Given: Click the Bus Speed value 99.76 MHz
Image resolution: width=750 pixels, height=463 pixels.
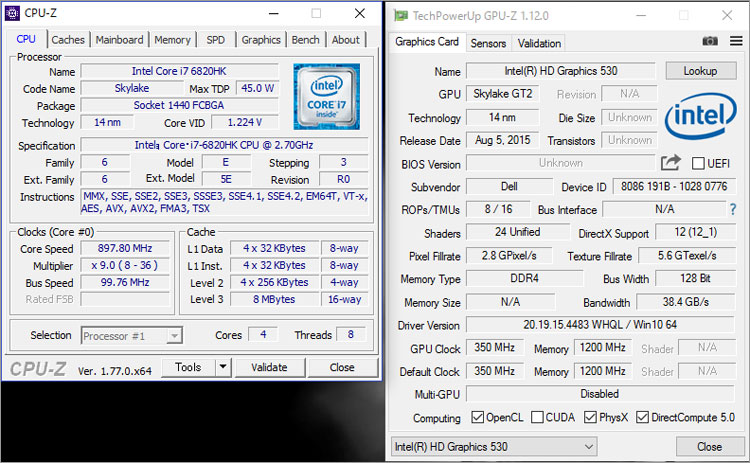Looking at the screenshot, I should pyautogui.click(x=125, y=282).
